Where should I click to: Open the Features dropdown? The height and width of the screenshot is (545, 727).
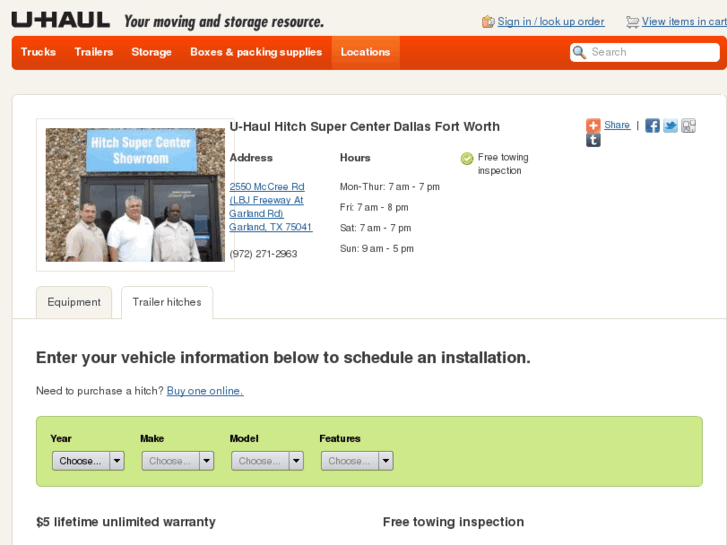tap(357, 461)
